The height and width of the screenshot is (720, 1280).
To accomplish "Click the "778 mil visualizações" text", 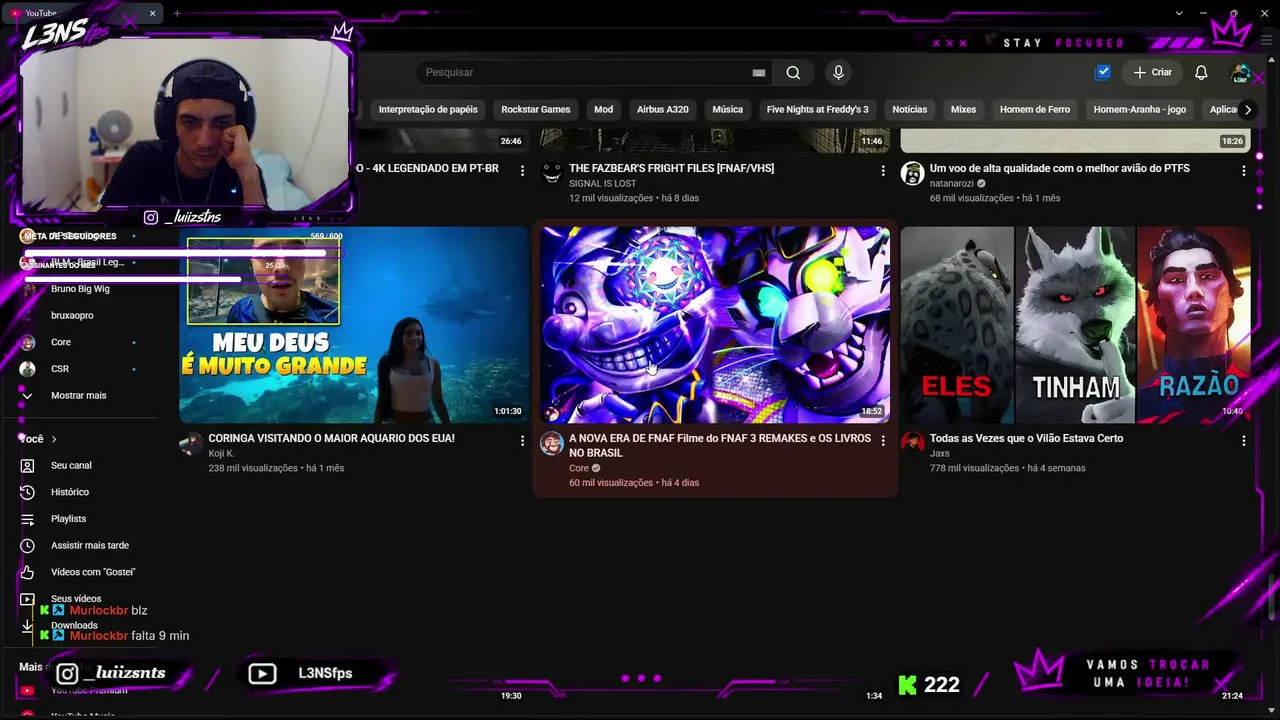I will [x=974, y=468].
